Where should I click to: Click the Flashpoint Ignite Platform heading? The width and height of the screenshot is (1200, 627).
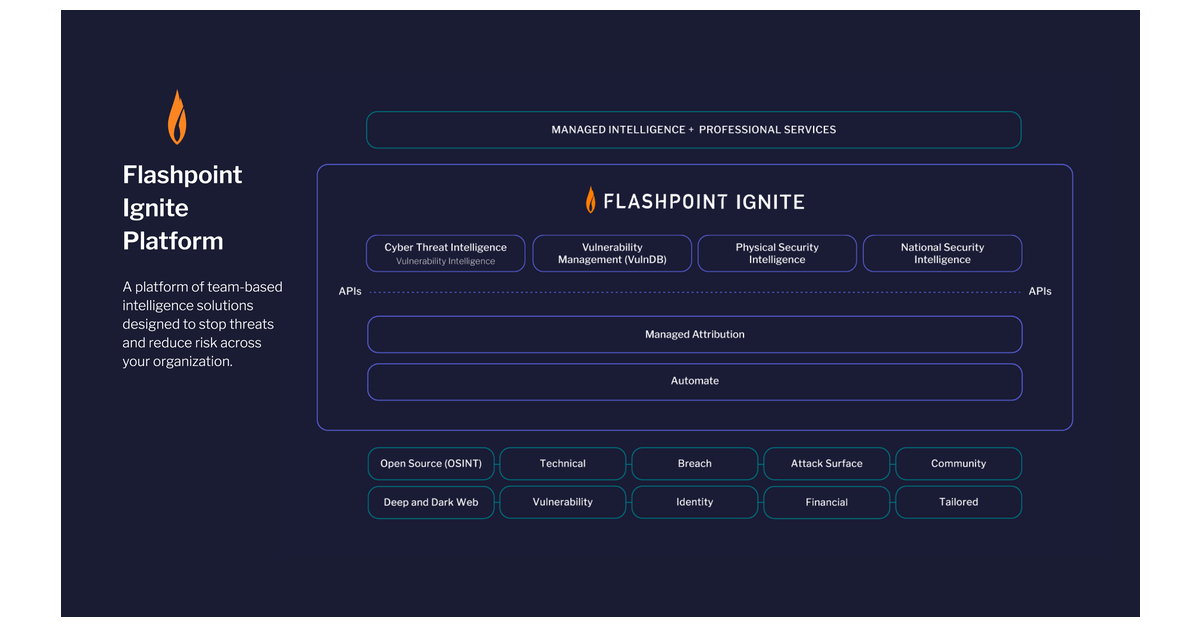[183, 208]
